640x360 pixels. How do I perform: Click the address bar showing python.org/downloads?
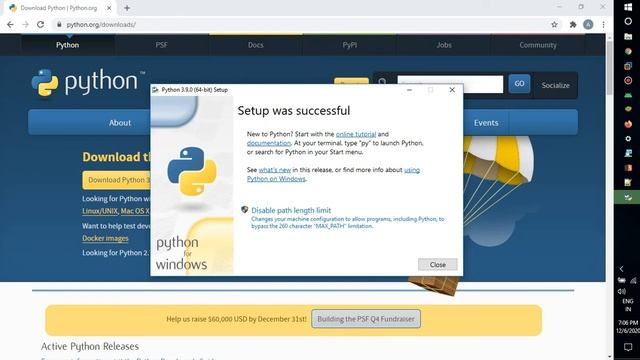point(302,24)
